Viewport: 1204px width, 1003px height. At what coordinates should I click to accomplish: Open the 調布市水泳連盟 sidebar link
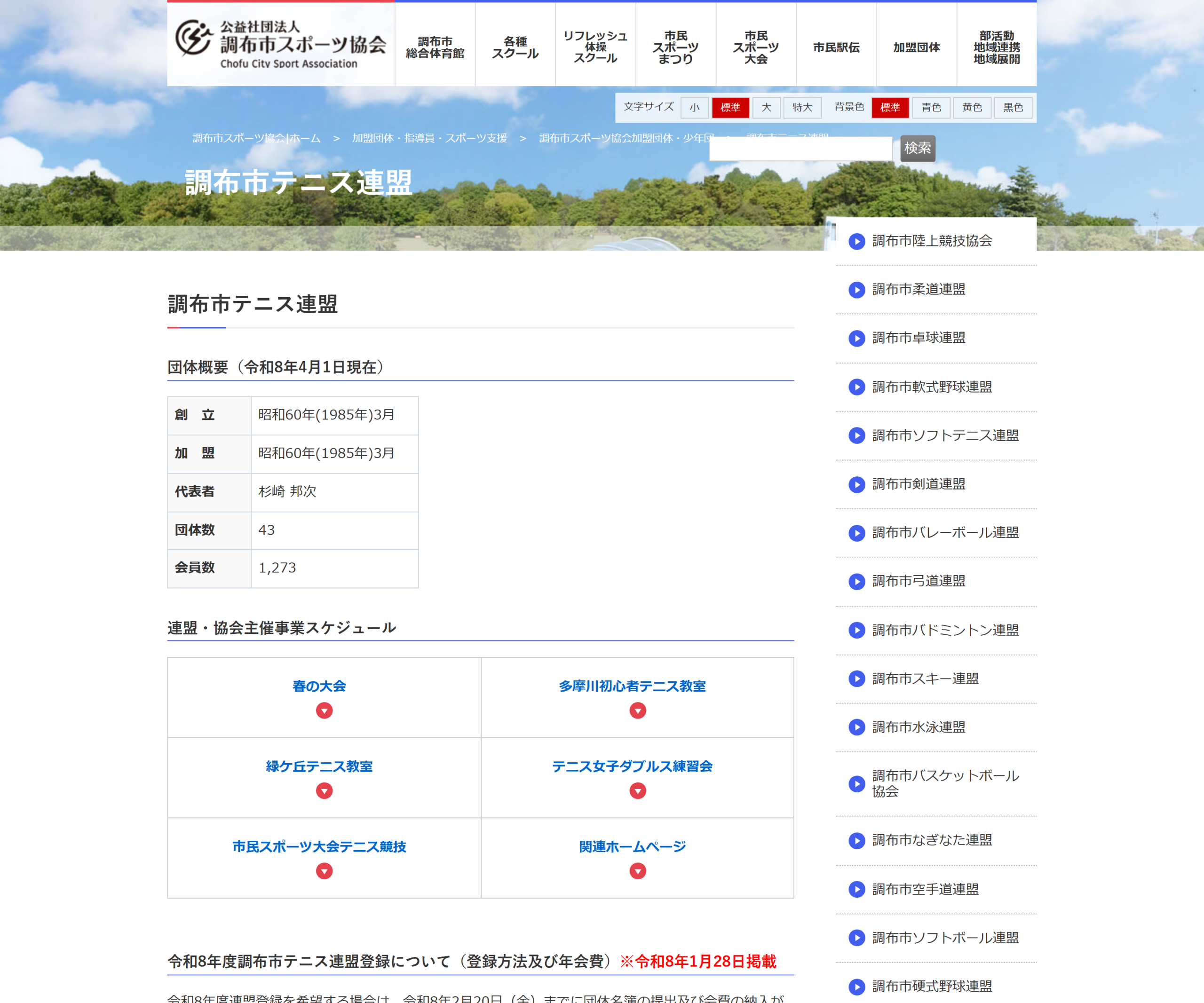pyautogui.click(x=919, y=728)
